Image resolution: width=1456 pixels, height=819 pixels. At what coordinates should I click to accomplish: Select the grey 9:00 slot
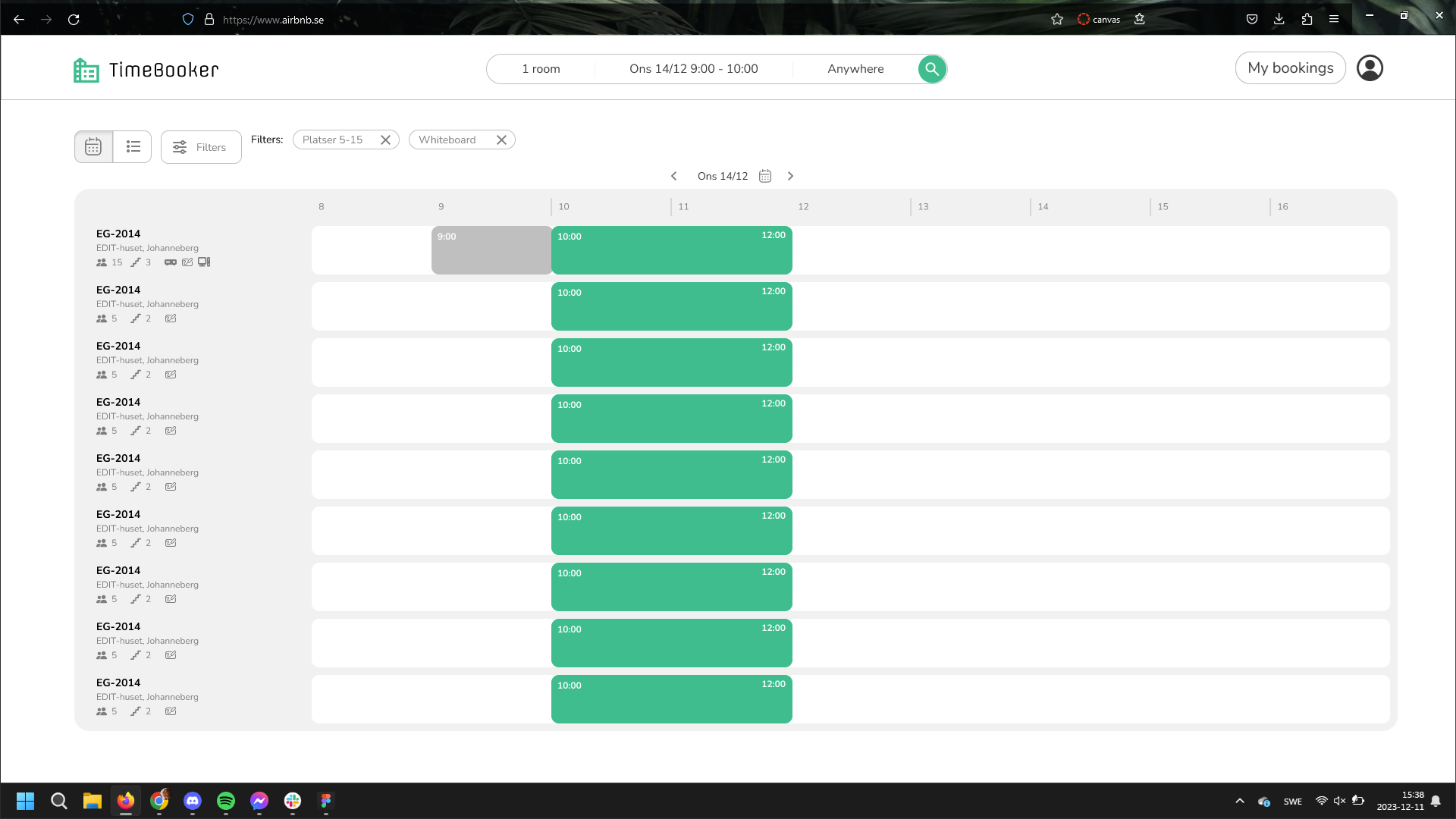(491, 250)
